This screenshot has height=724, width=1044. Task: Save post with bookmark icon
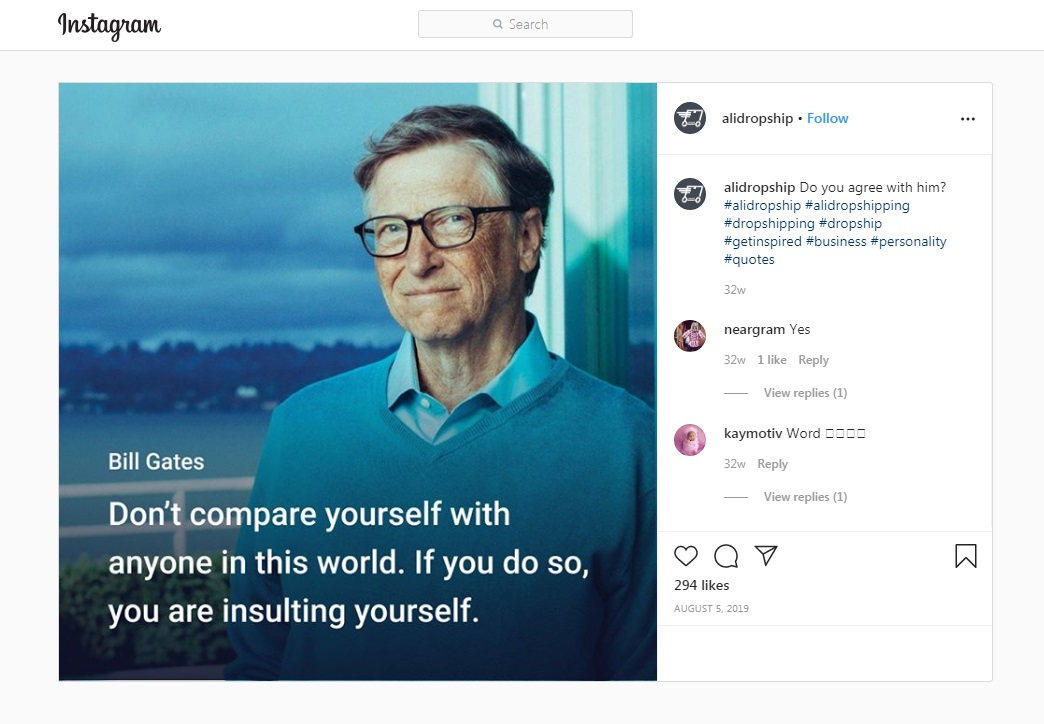click(x=965, y=556)
